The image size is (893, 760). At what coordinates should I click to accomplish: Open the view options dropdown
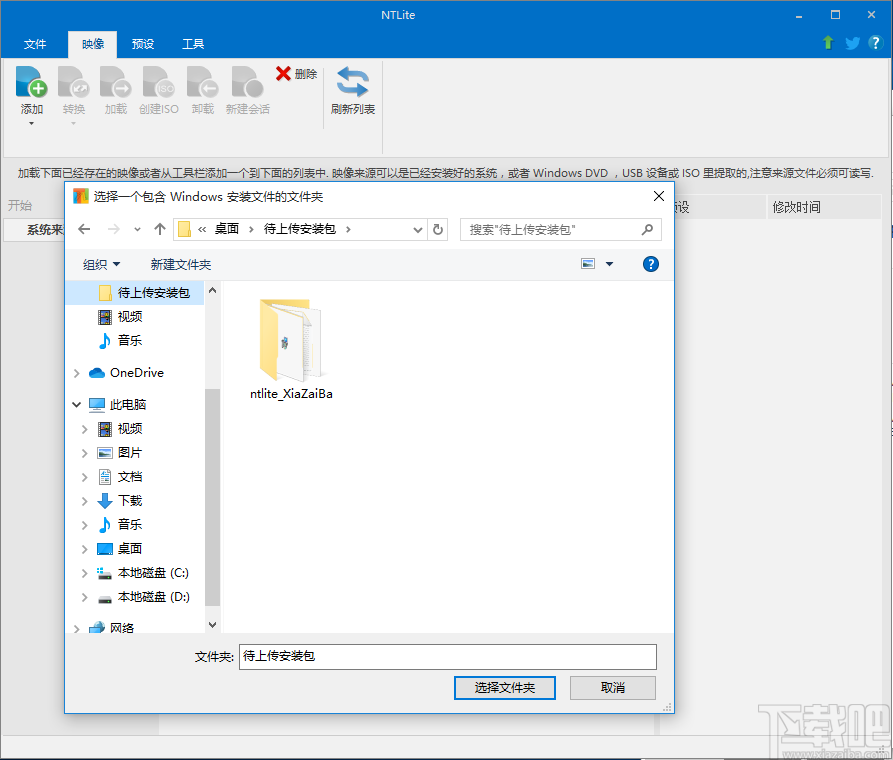tap(610, 263)
